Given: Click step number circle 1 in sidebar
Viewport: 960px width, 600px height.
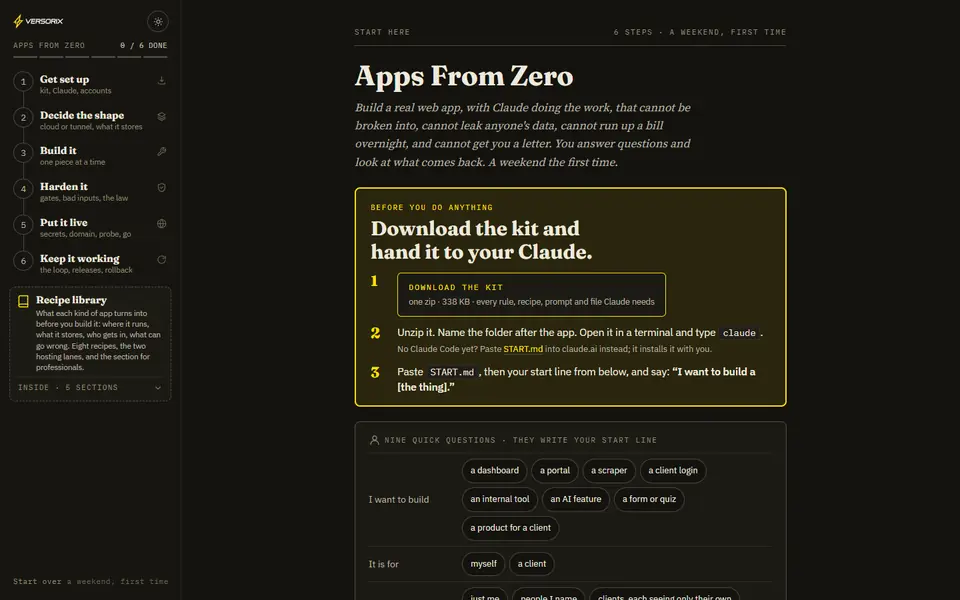Looking at the screenshot, I should pyautogui.click(x=23, y=81).
